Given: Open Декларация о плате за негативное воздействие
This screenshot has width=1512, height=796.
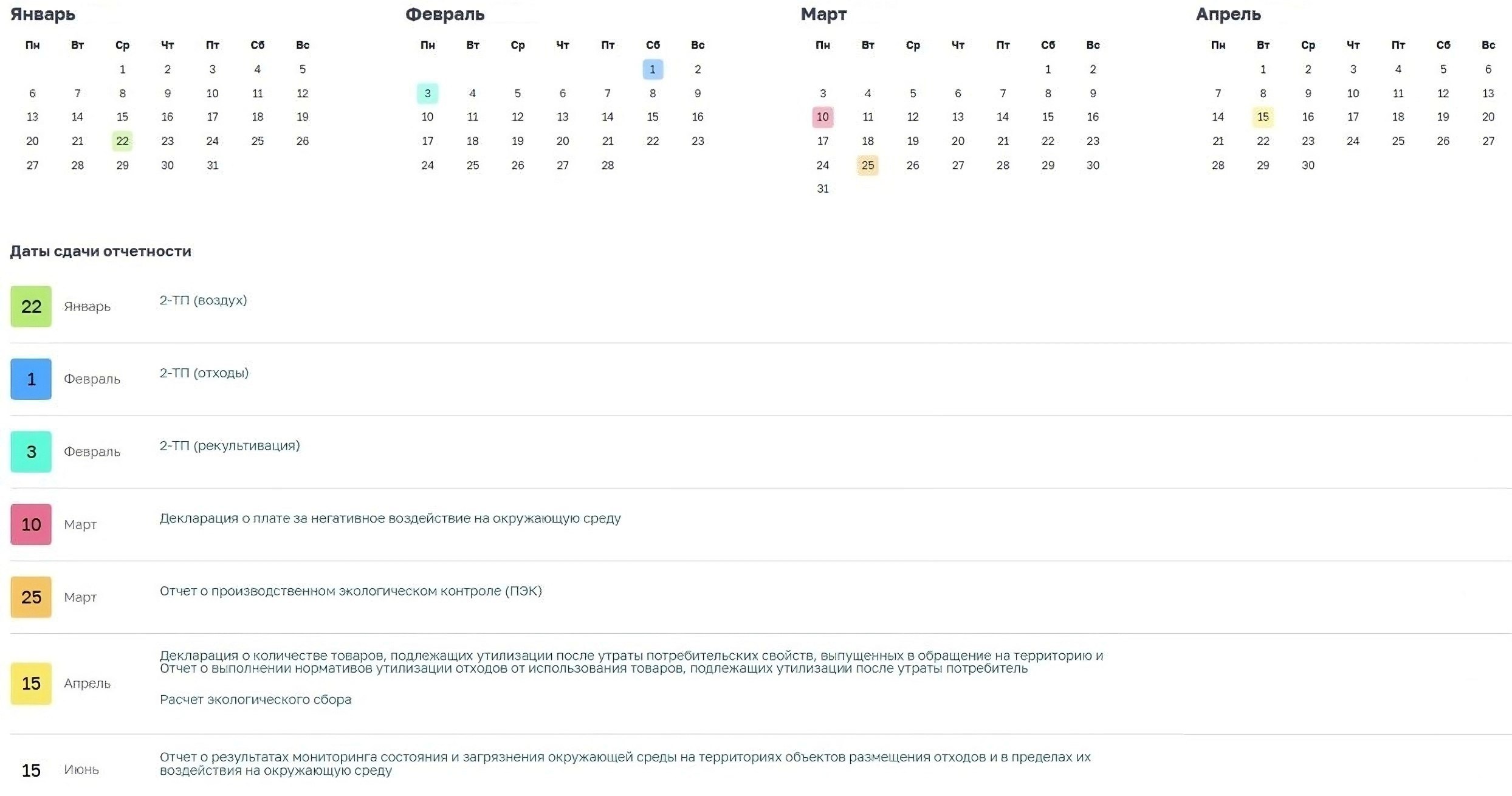Looking at the screenshot, I should point(390,518).
